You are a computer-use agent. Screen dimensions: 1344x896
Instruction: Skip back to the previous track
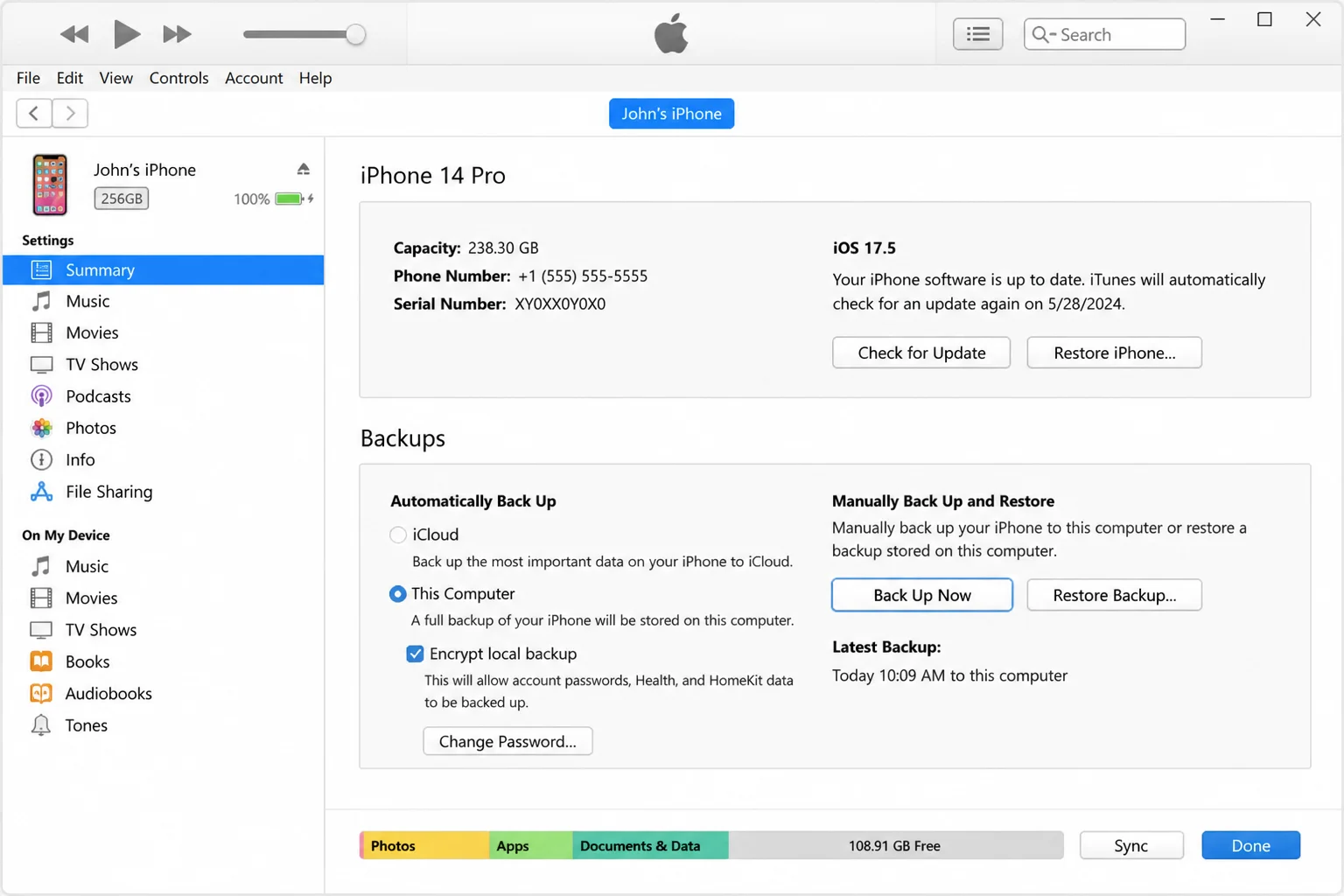point(74,34)
